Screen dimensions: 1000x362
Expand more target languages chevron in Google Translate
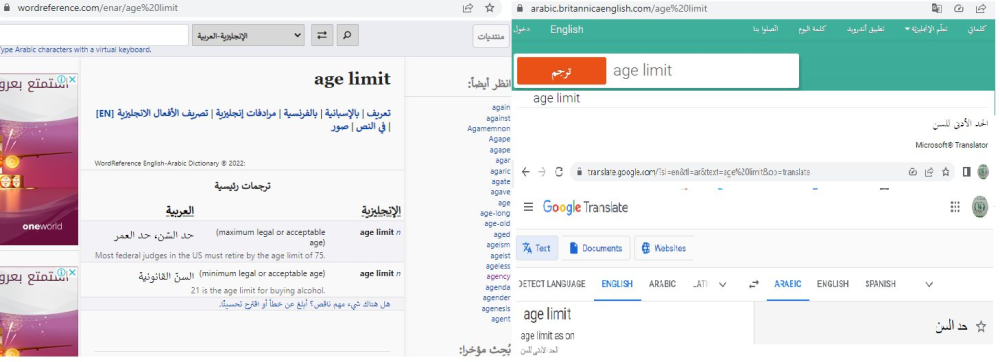(x=929, y=284)
